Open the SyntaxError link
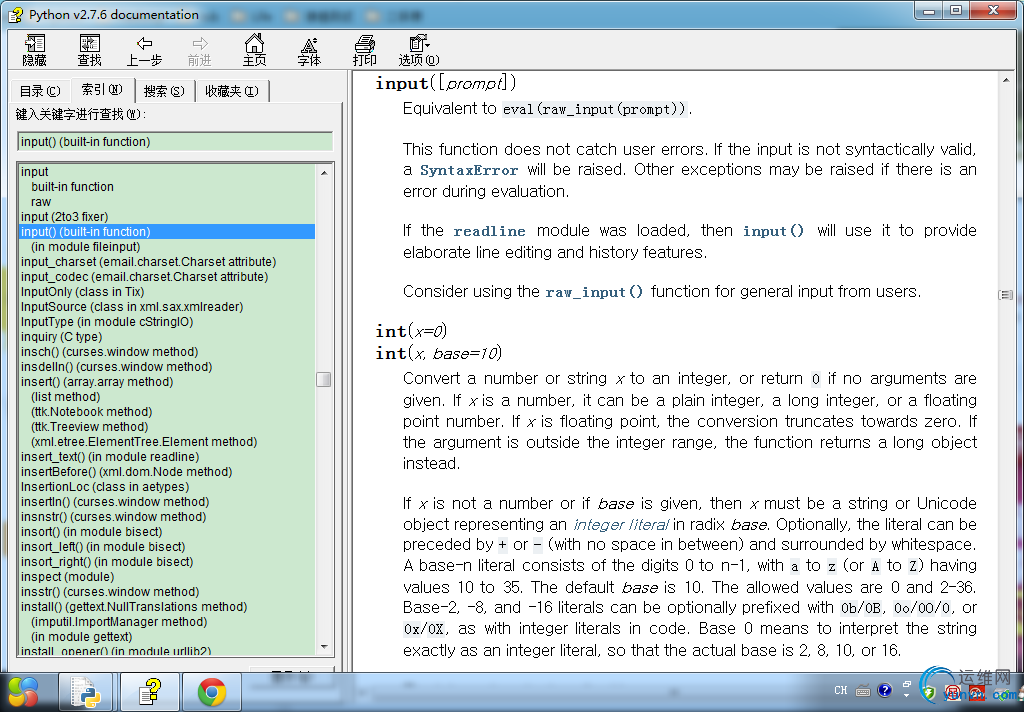The image size is (1024, 712). click(x=469, y=170)
